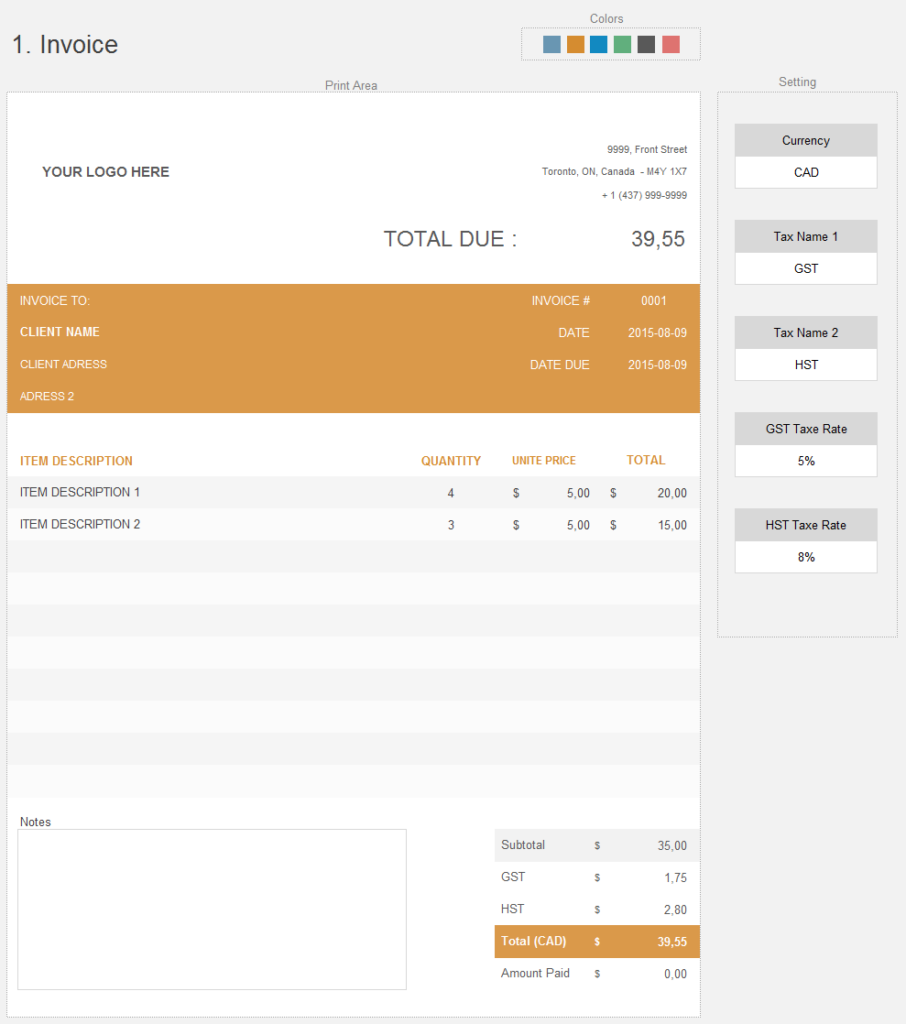
Task: Select the steel blue color swatch
Action: coord(552,44)
